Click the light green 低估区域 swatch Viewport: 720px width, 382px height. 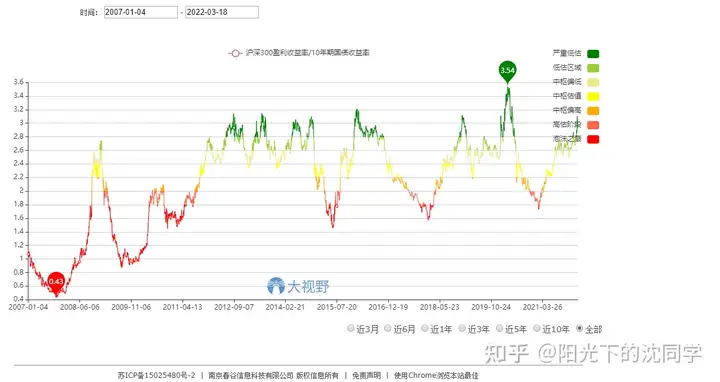point(593,68)
